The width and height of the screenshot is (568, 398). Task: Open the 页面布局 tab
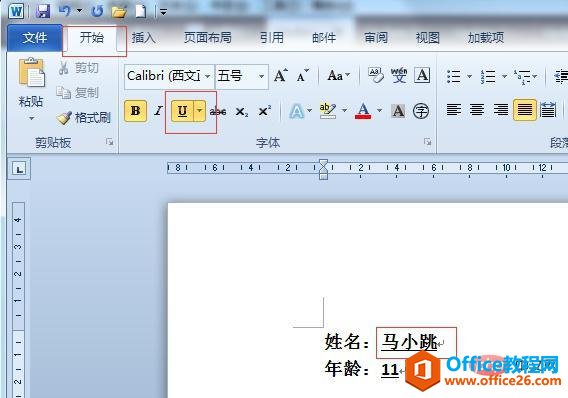click(208, 38)
